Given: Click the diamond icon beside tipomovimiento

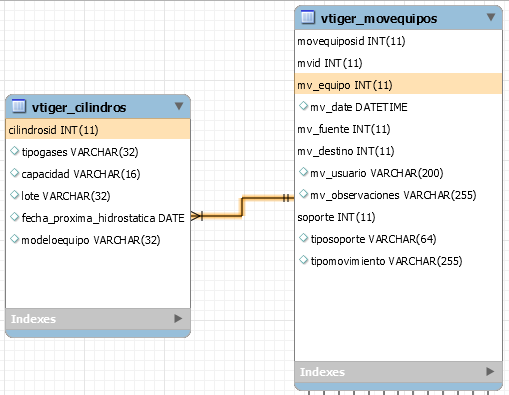Looking at the screenshot, I should click(x=303, y=260).
